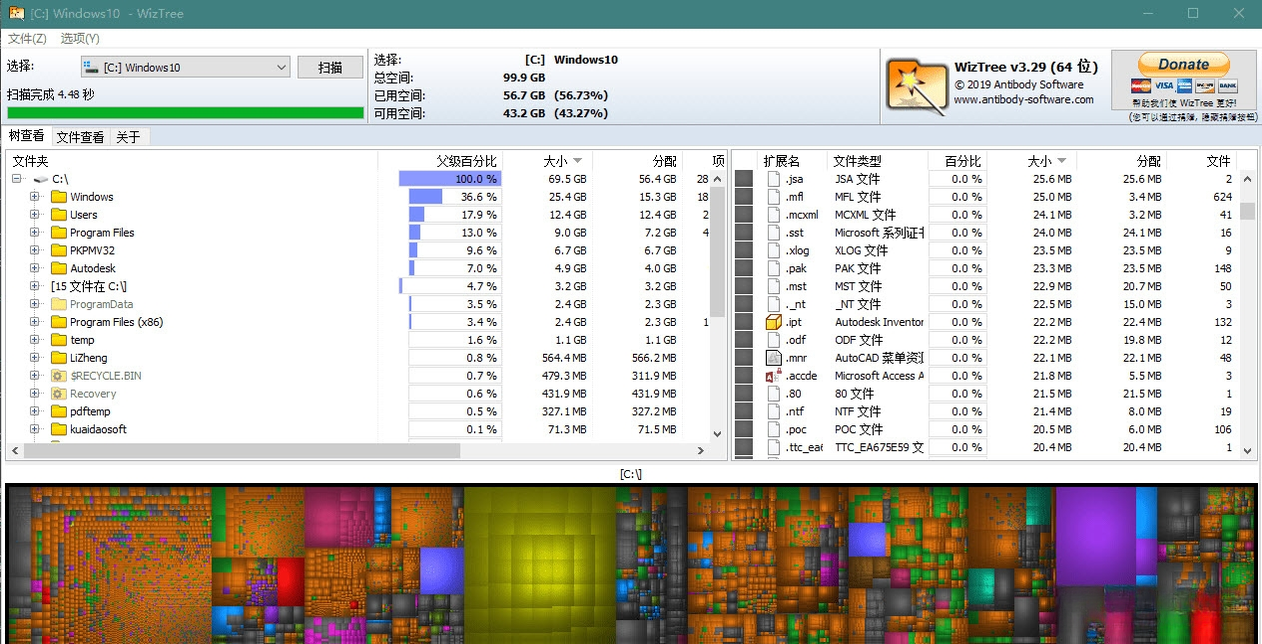The image size is (1262, 644).
Task: Sort file types by 扩展名 header
Action: (x=793, y=161)
